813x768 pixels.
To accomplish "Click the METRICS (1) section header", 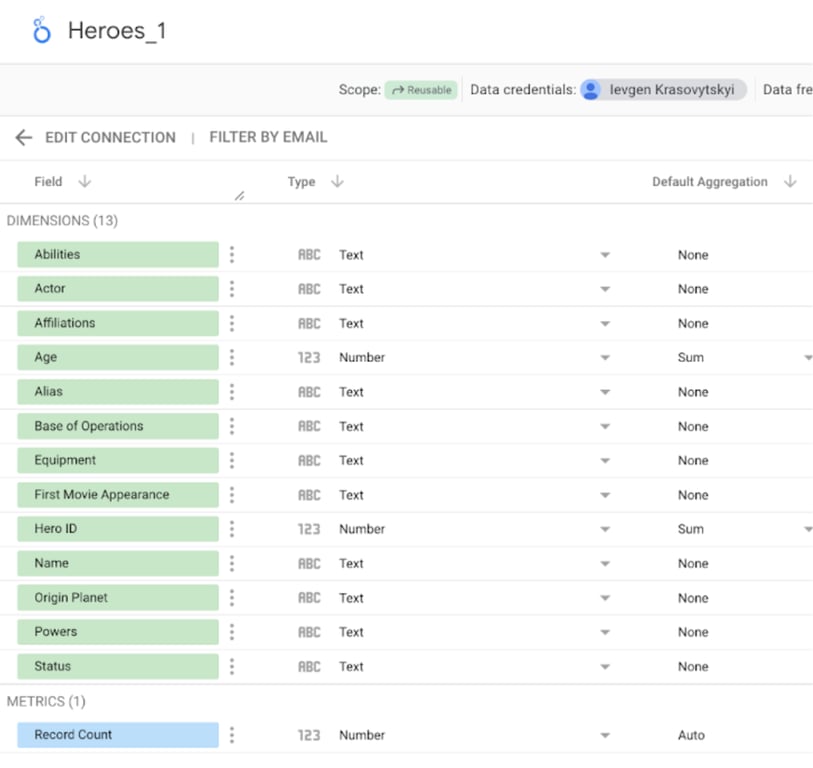I will pyautogui.click(x=46, y=702).
